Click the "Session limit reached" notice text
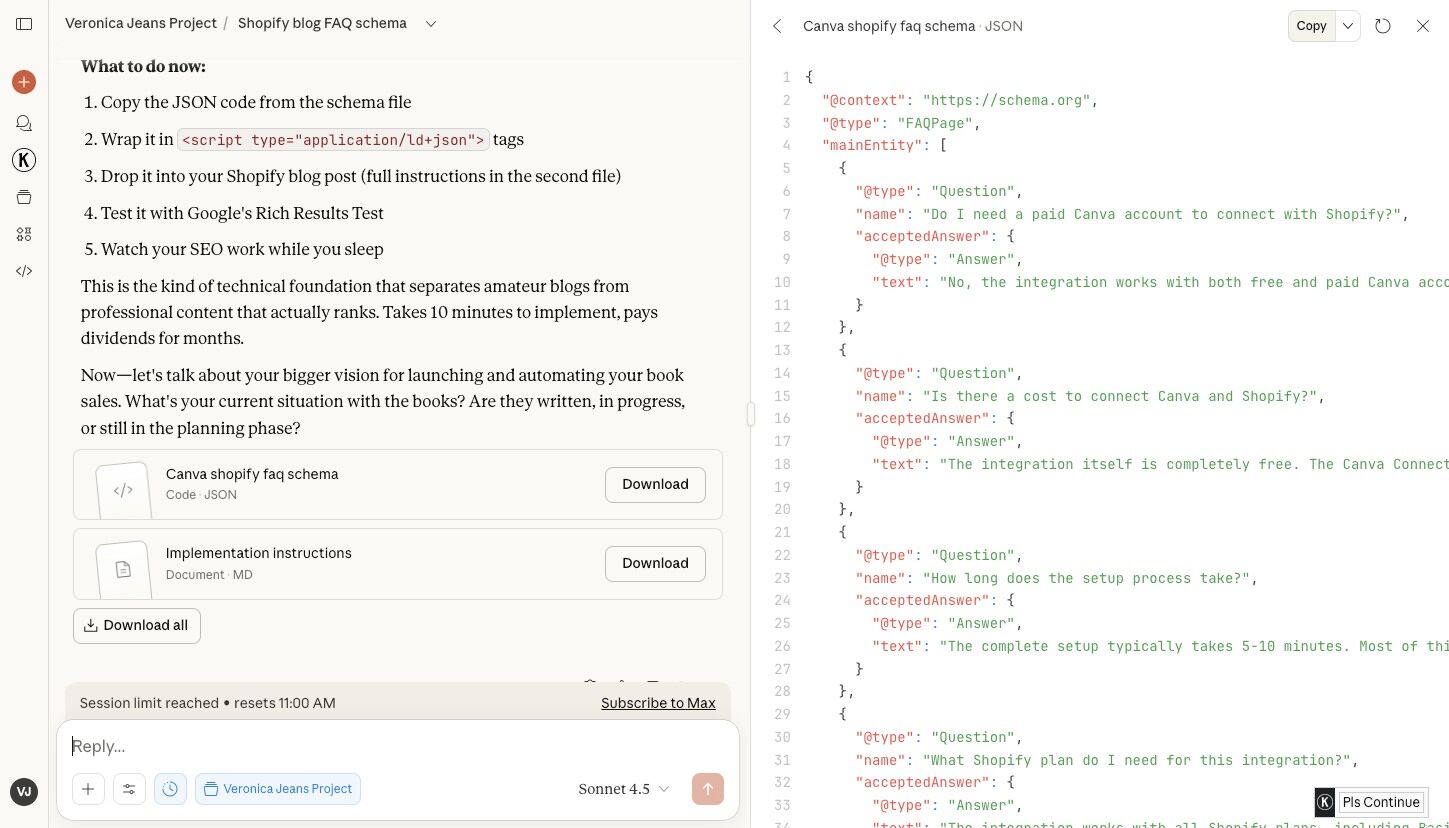 click(207, 703)
